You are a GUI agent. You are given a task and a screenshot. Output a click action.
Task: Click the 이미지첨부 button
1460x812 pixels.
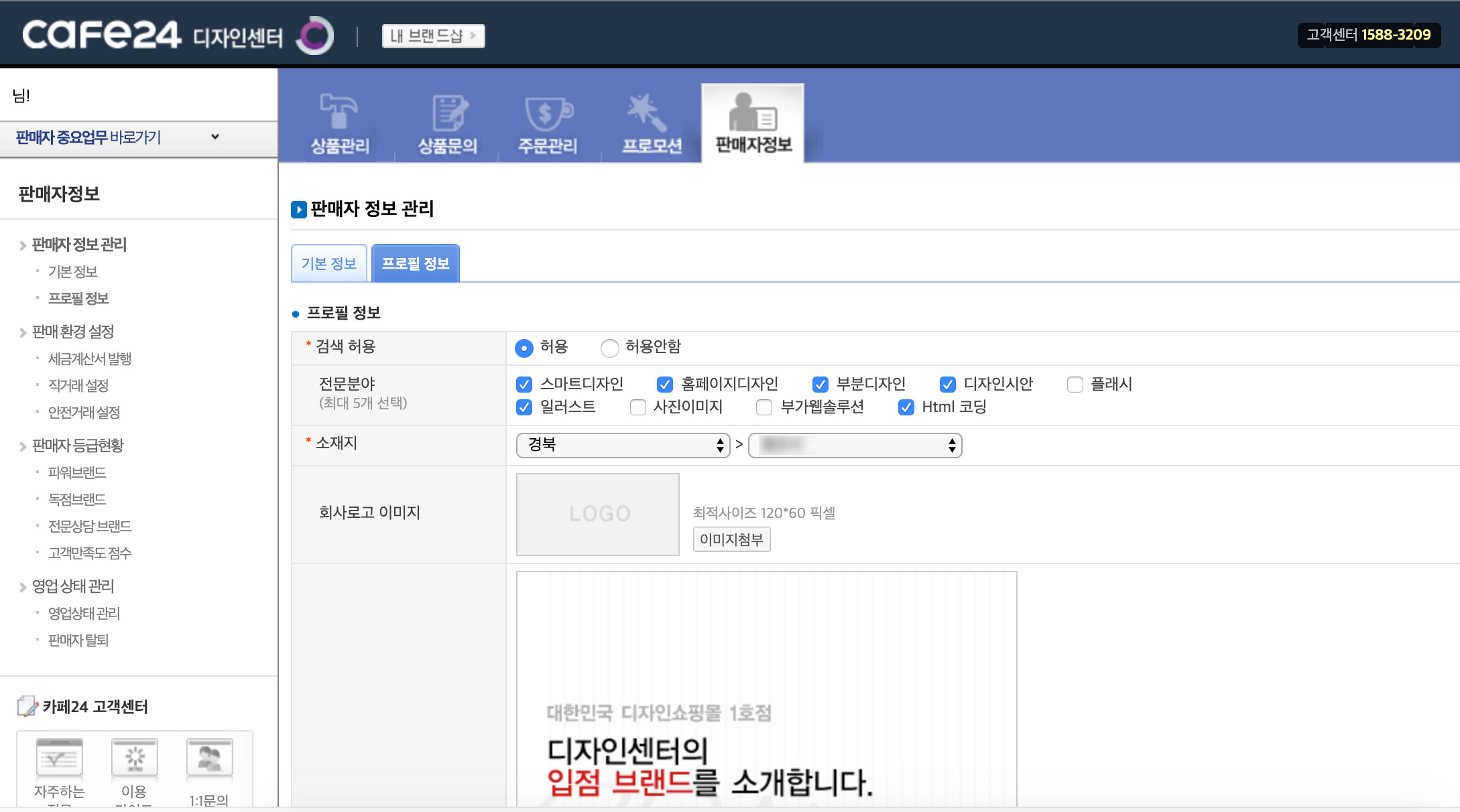731,539
